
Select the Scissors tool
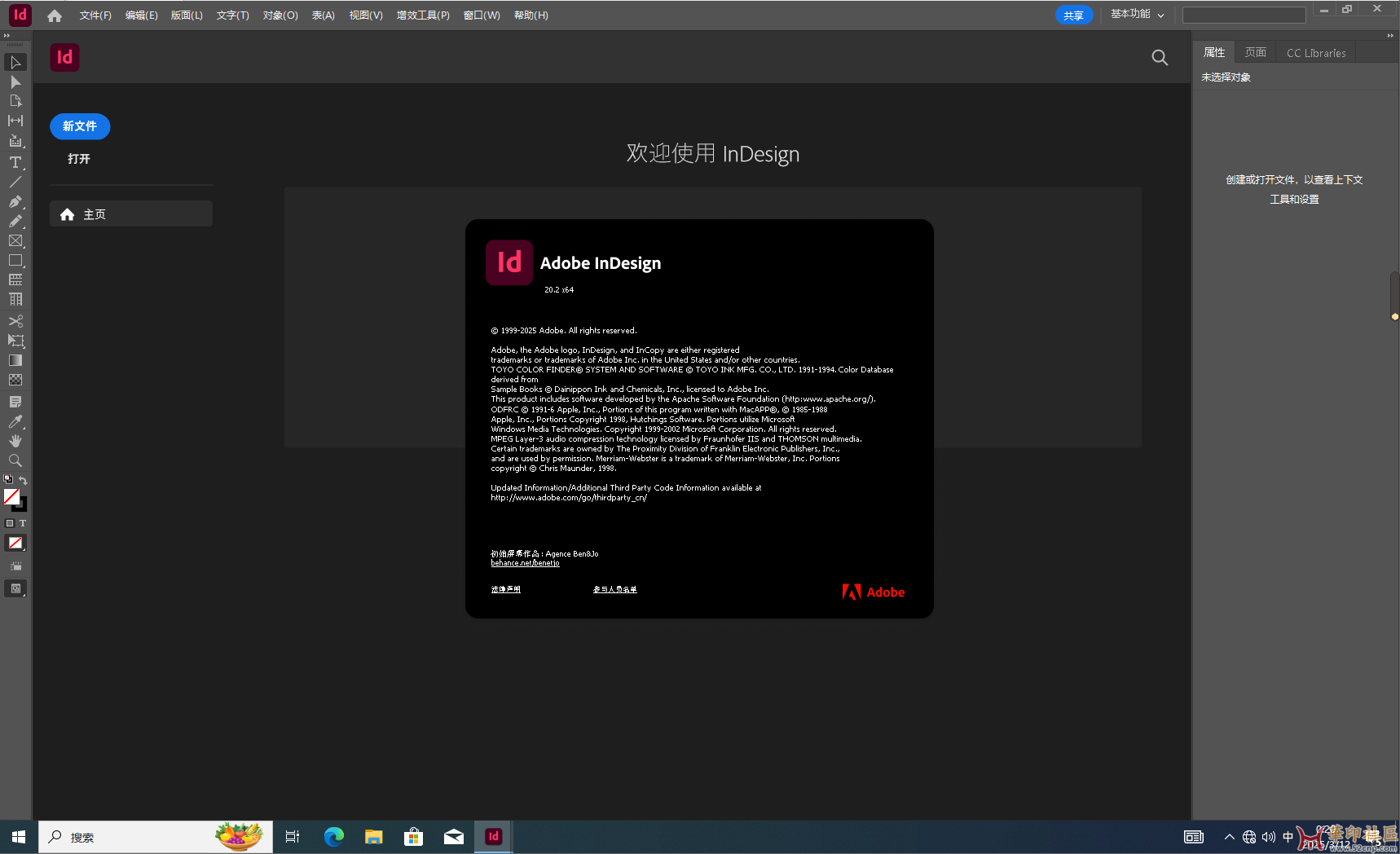click(x=15, y=321)
